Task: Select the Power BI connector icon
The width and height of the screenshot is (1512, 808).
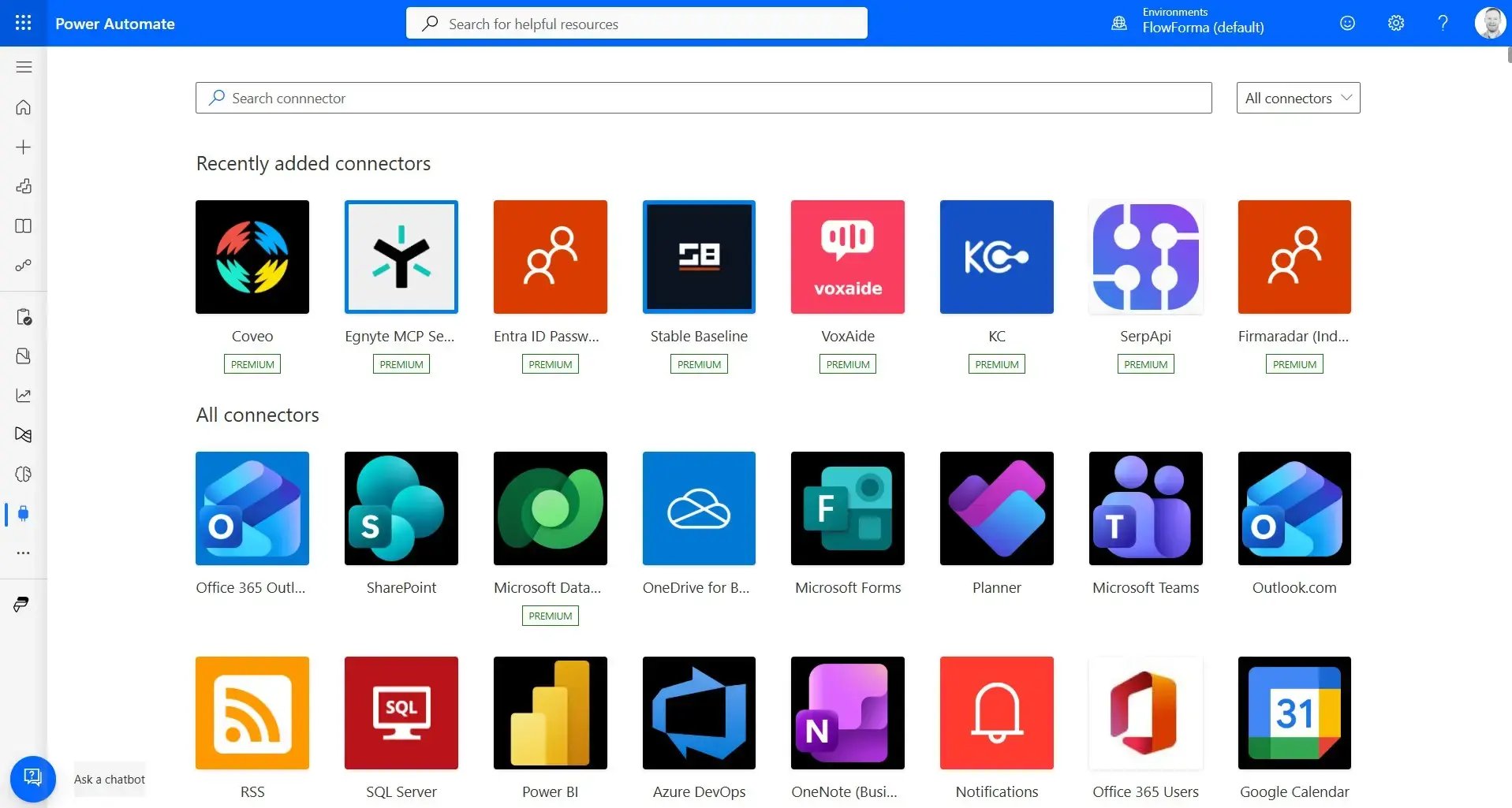Action: [x=551, y=713]
